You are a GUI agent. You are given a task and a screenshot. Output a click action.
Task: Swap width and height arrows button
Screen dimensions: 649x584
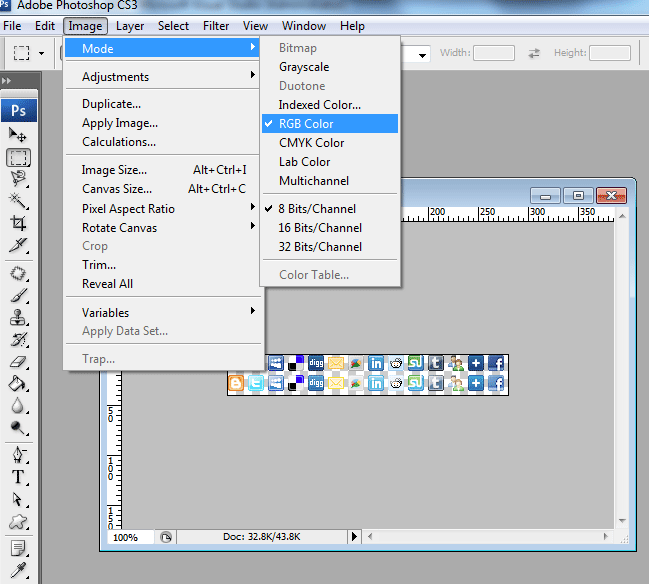coord(534,53)
